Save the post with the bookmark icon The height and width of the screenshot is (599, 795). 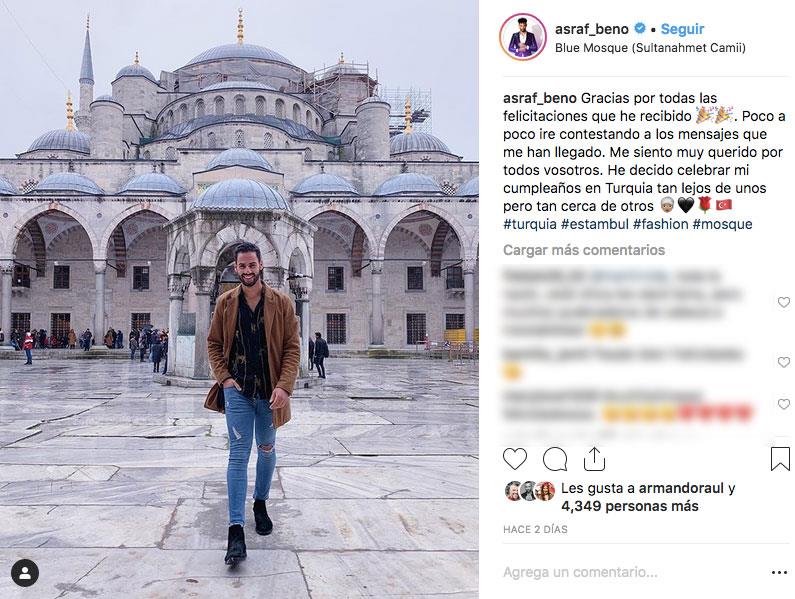780,459
